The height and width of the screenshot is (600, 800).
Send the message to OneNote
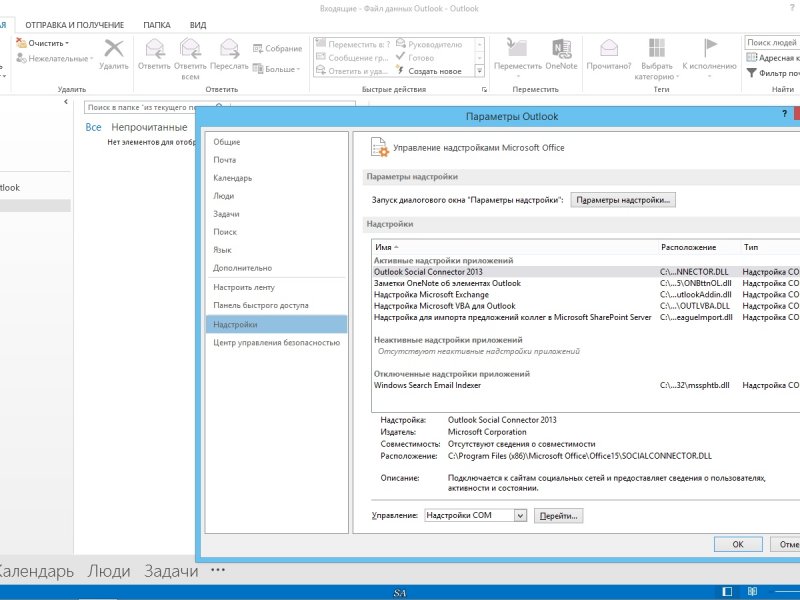click(561, 54)
